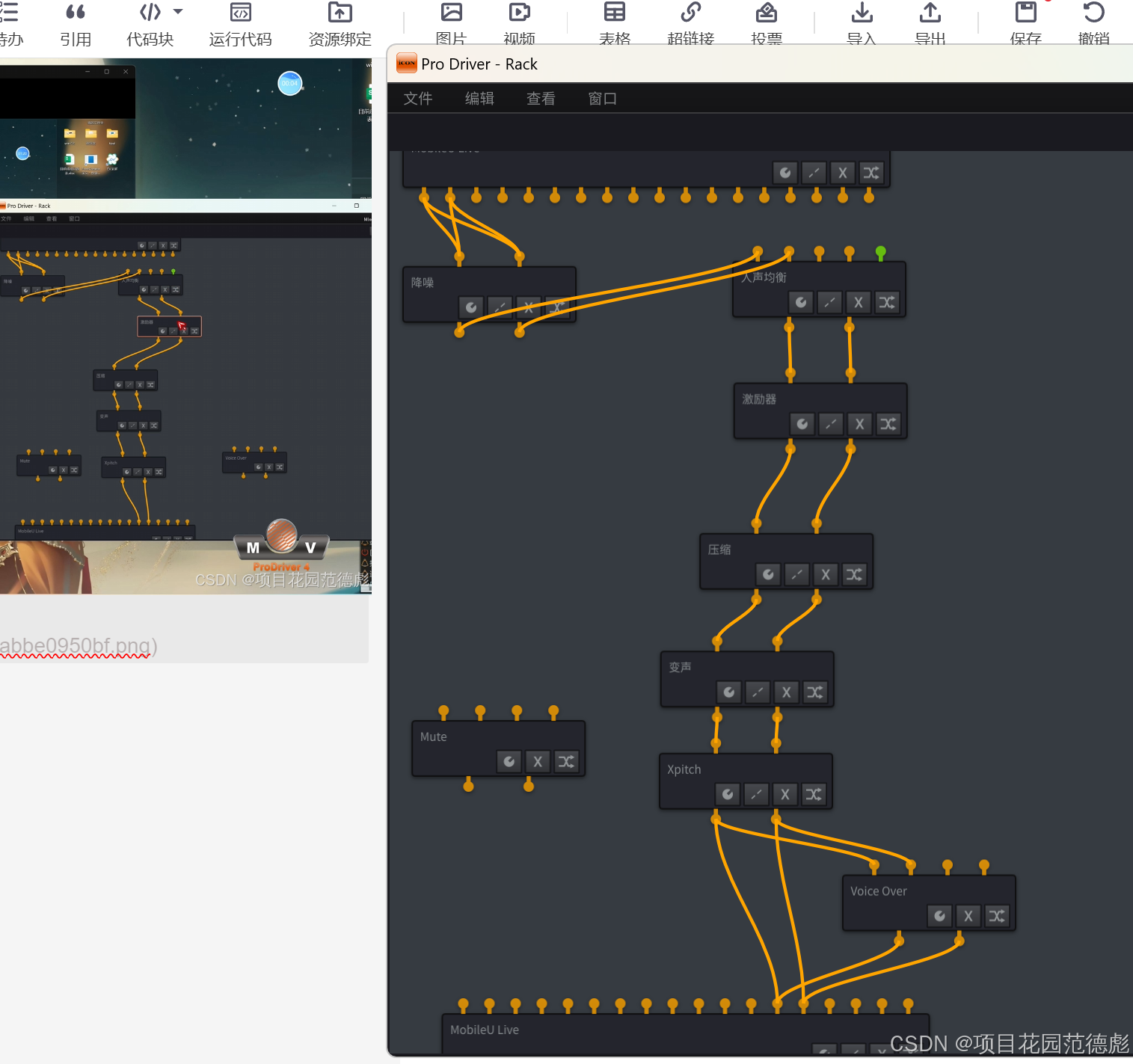Open knob settings of 变声 module
The height and width of the screenshot is (1064, 1133).
click(729, 692)
